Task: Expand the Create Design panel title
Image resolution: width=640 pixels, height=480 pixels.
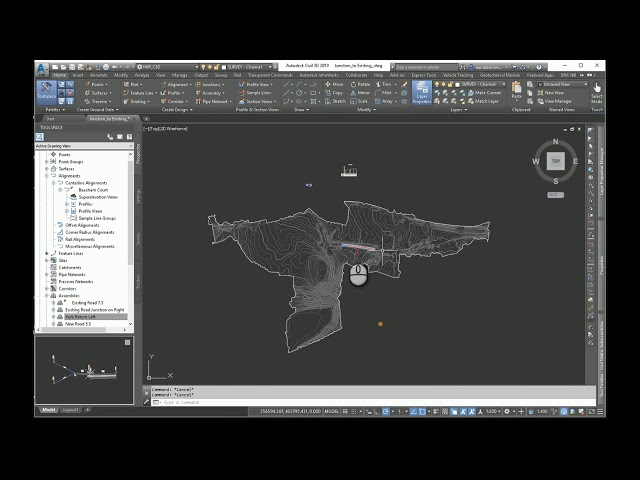Action: click(x=177, y=109)
